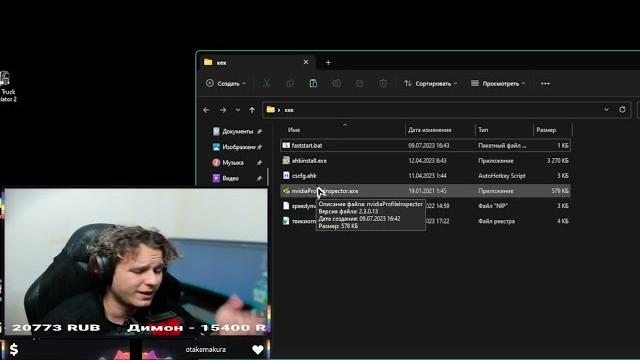Select the faststart.bat file
Screen dimensions: 640x360
425,145
